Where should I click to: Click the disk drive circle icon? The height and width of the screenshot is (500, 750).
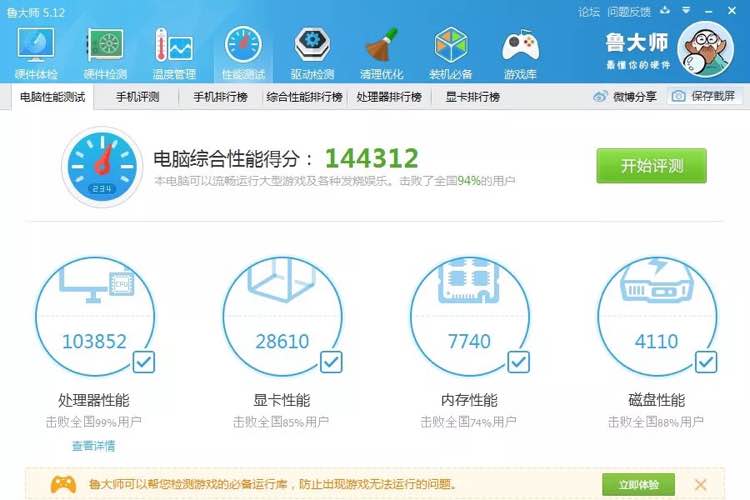coord(657,316)
